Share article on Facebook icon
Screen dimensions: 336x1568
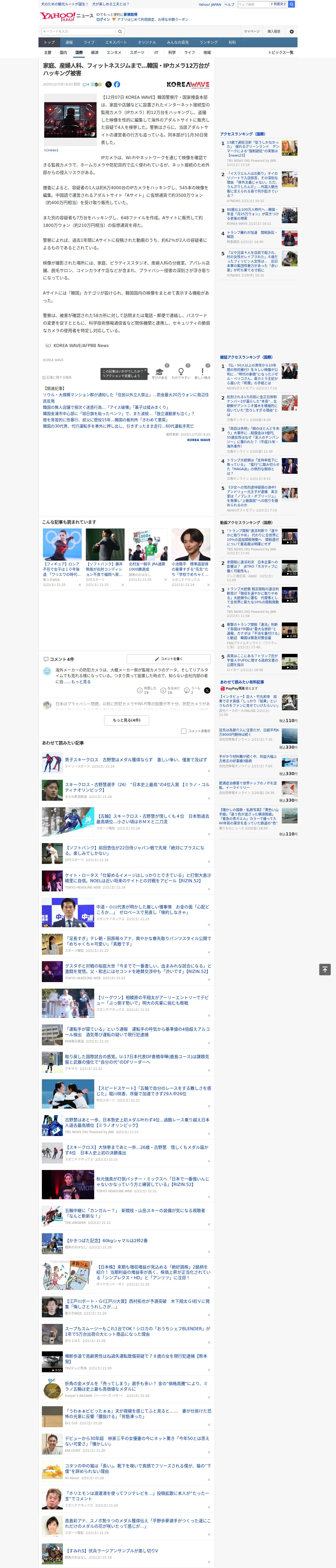(x=117, y=85)
